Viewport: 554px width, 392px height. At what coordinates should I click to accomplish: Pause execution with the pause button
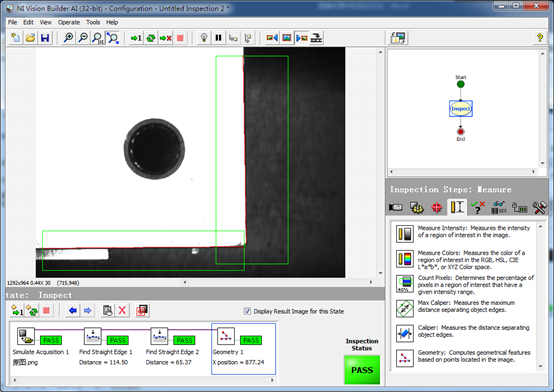pyautogui.click(x=218, y=38)
